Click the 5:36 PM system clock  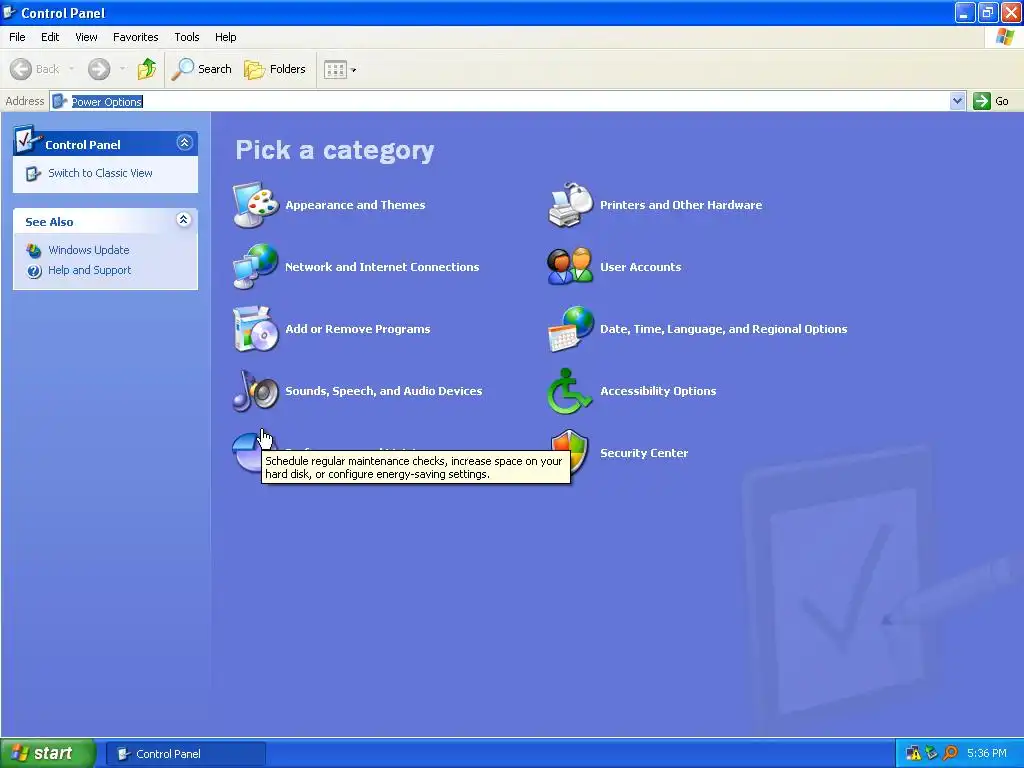coord(987,753)
